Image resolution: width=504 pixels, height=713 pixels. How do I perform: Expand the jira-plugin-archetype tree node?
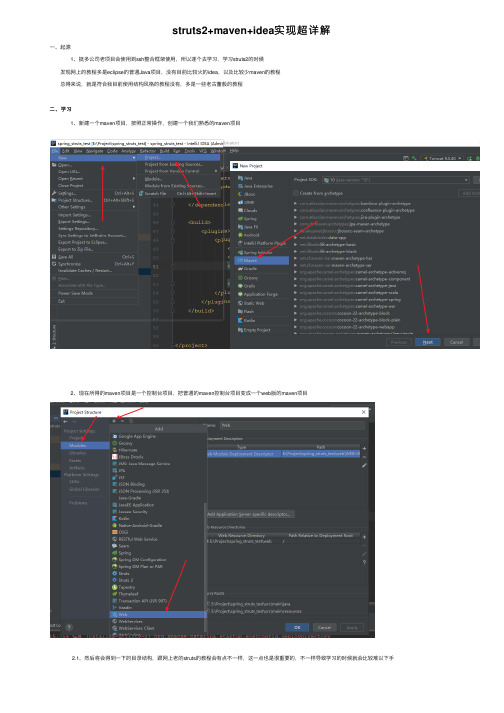[x=295, y=217]
